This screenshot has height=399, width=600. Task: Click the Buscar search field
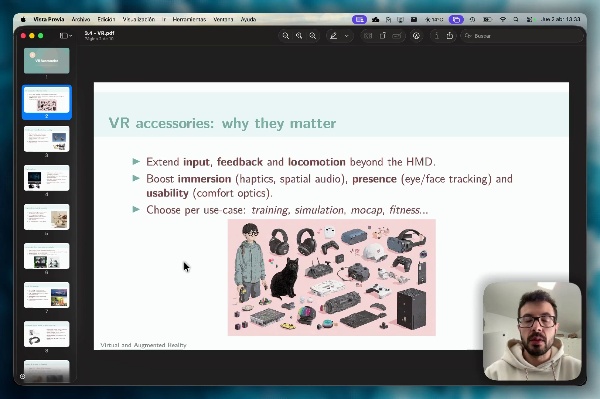(x=522, y=36)
